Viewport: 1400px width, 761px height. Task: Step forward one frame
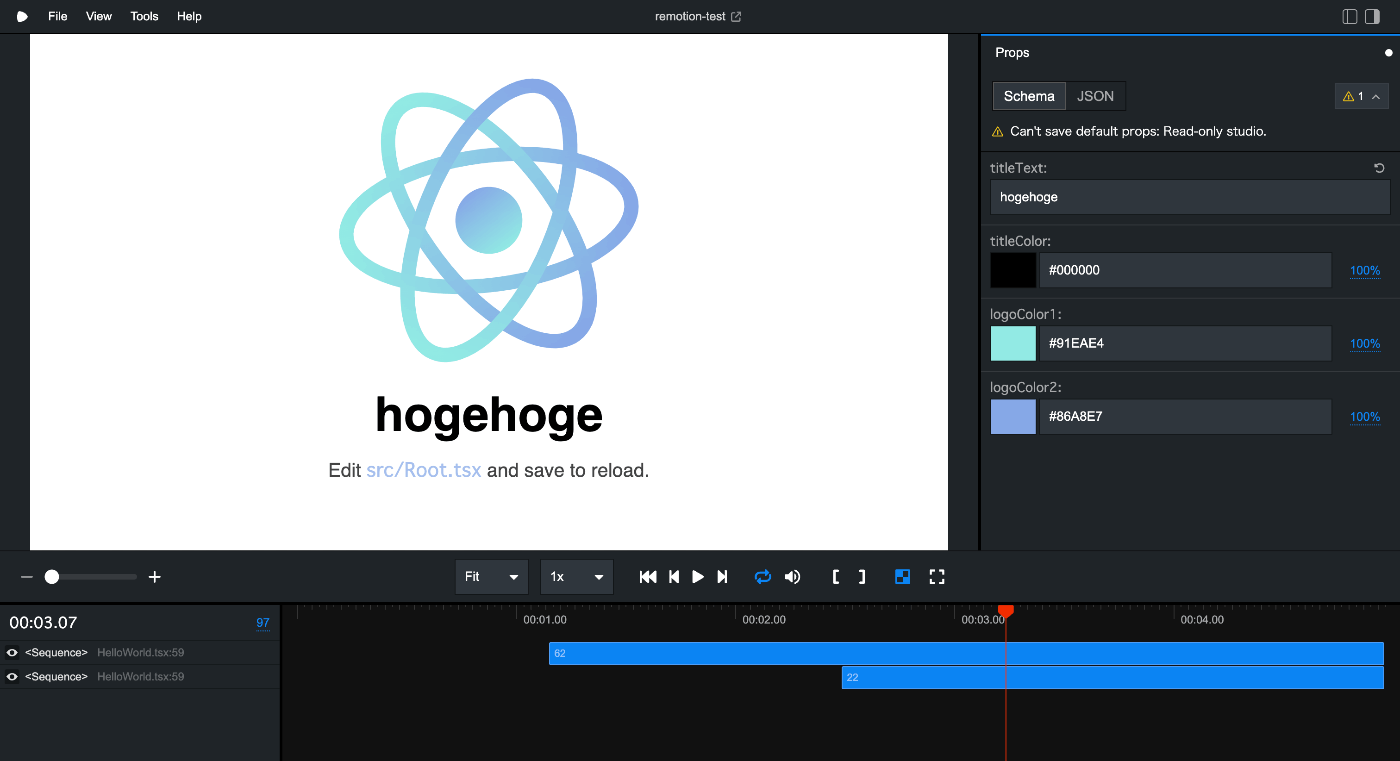(x=722, y=577)
